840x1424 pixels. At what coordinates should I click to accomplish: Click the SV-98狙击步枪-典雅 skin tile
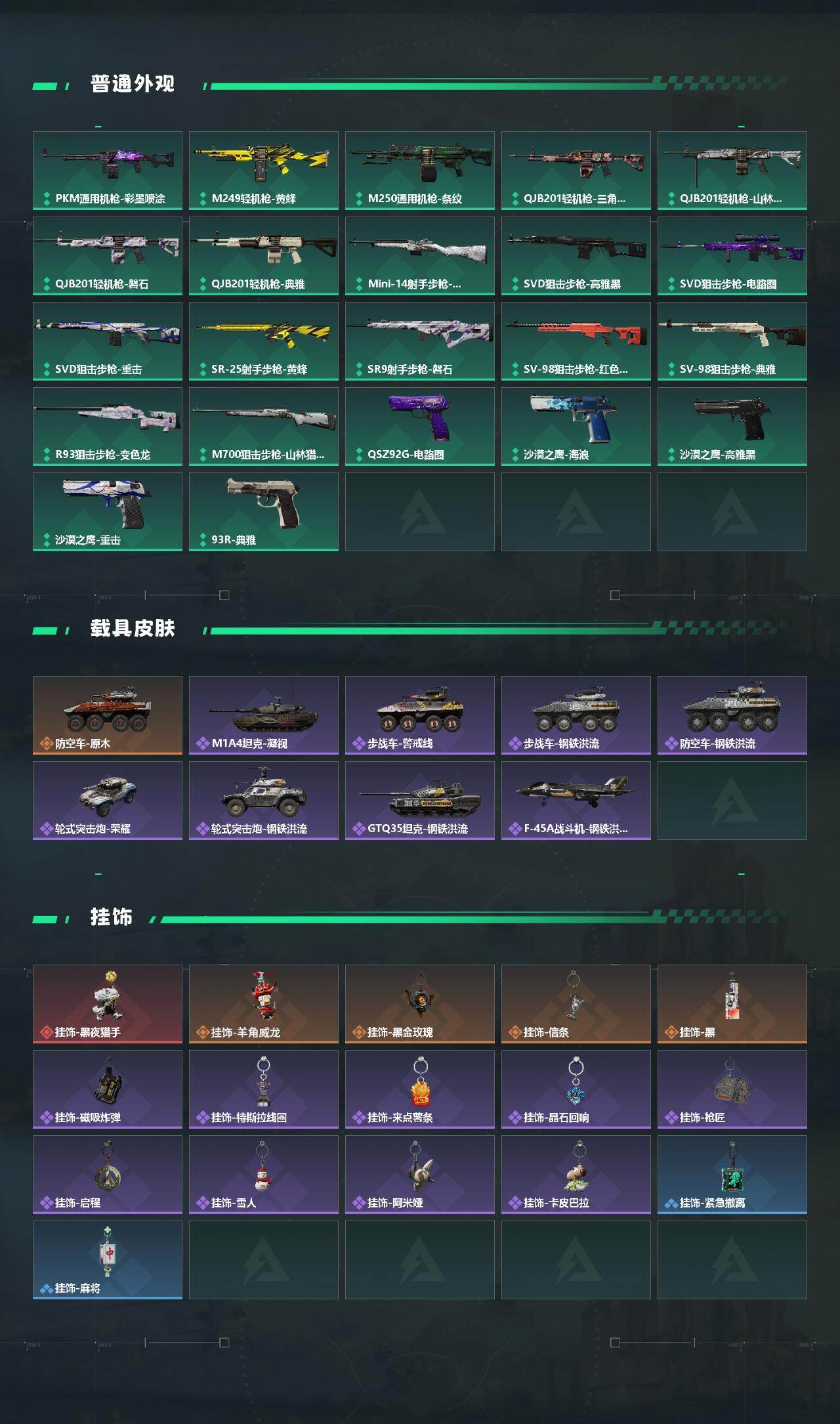(x=732, y=341)
